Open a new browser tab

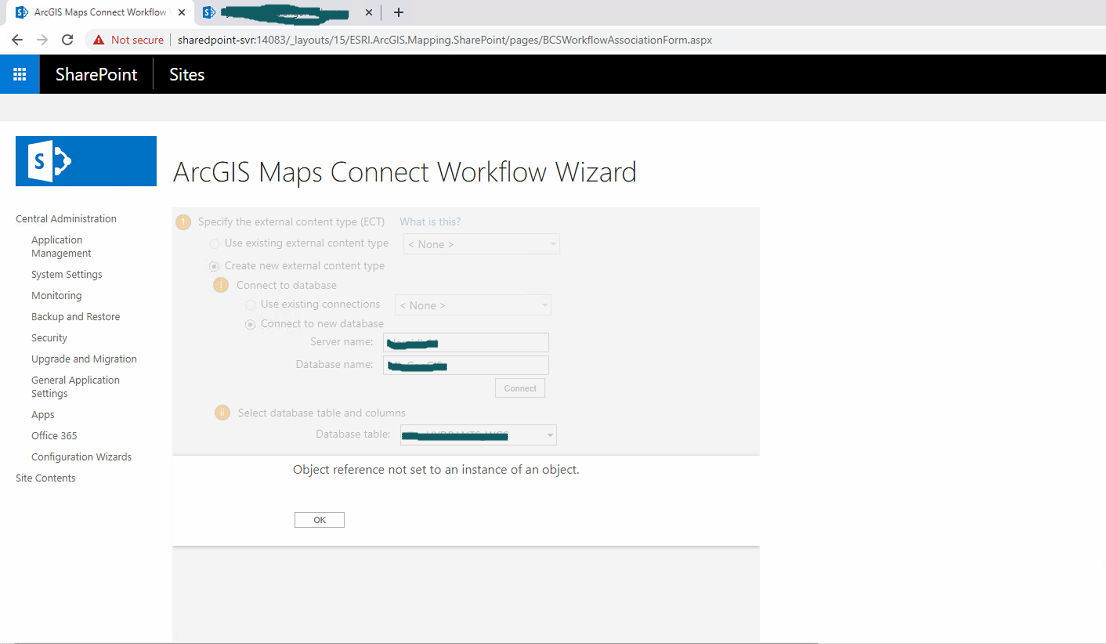point(399,13)
